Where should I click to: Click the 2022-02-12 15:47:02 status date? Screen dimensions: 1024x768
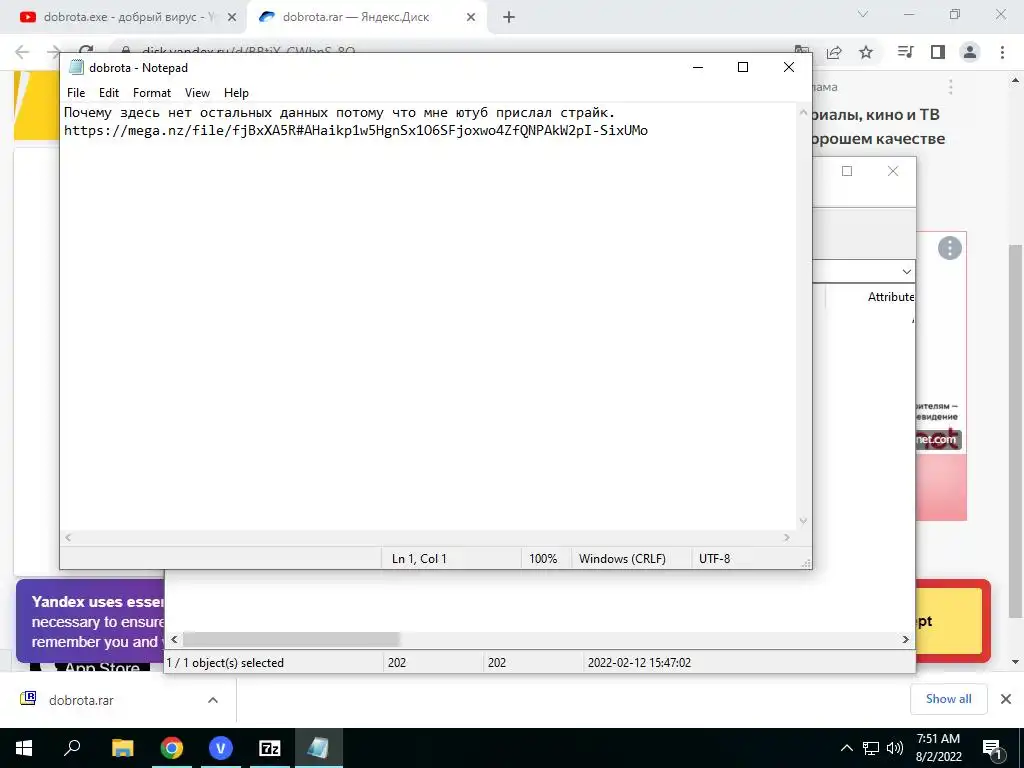tap(639, 663)
